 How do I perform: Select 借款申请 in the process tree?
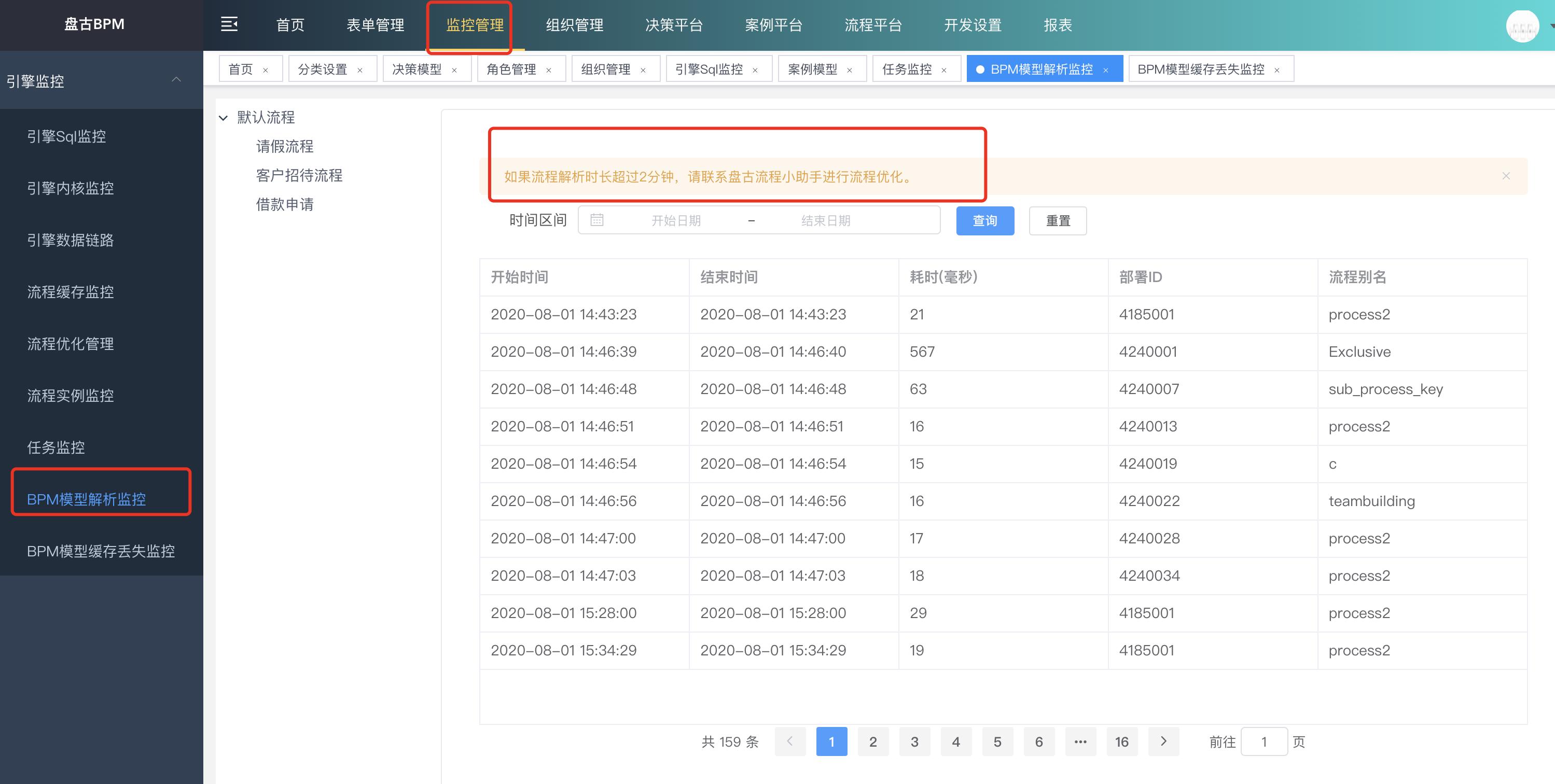click(x=284, y=204)
